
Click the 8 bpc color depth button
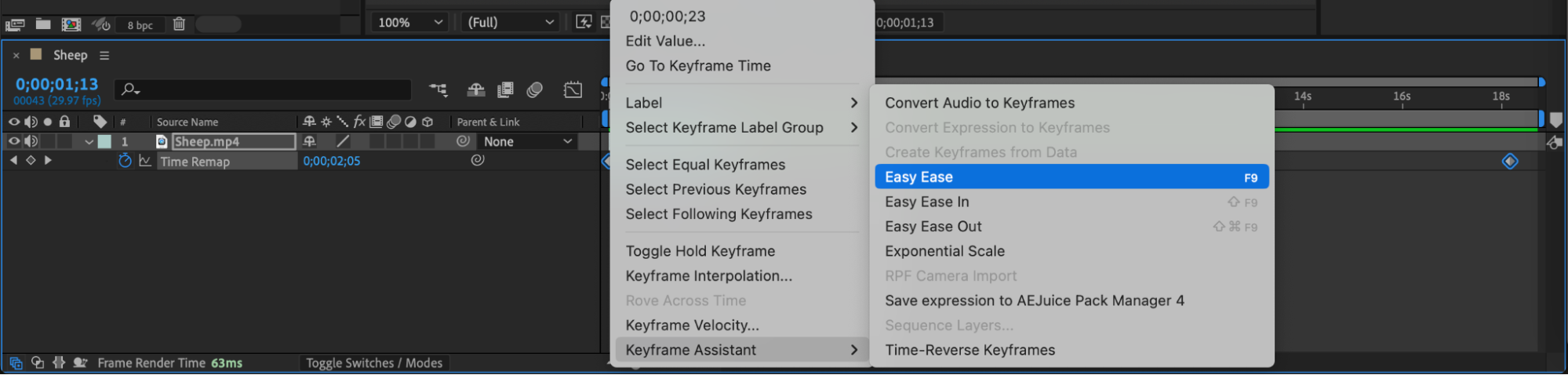coord(140,25)
